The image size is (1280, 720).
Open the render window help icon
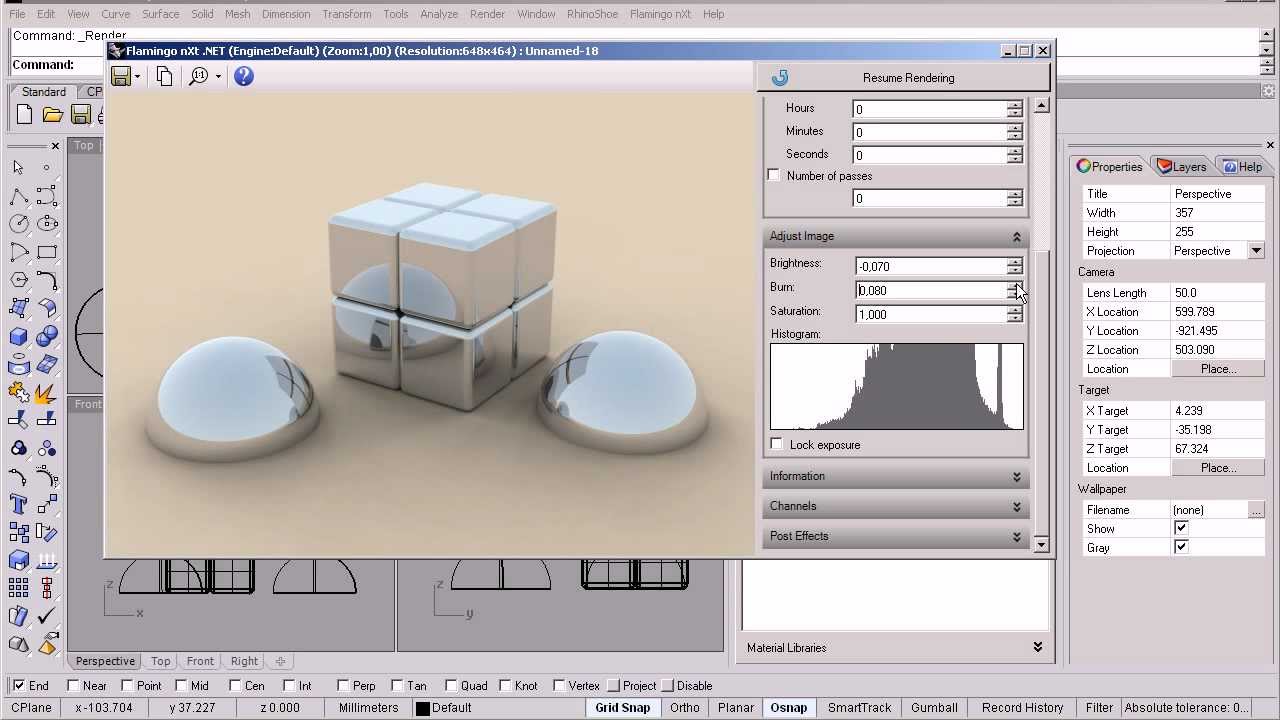(x=244, y=77)
